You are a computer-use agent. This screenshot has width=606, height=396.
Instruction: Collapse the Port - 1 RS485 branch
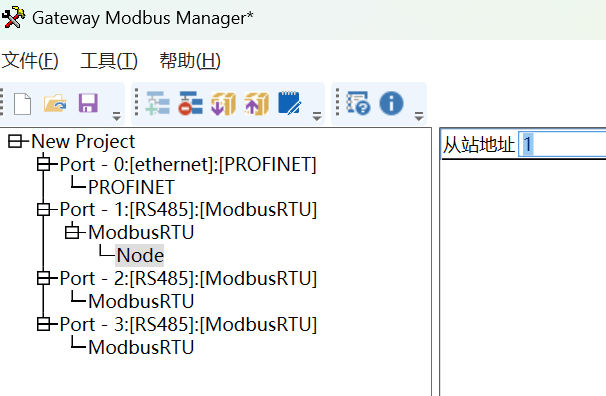click(44, 210)
